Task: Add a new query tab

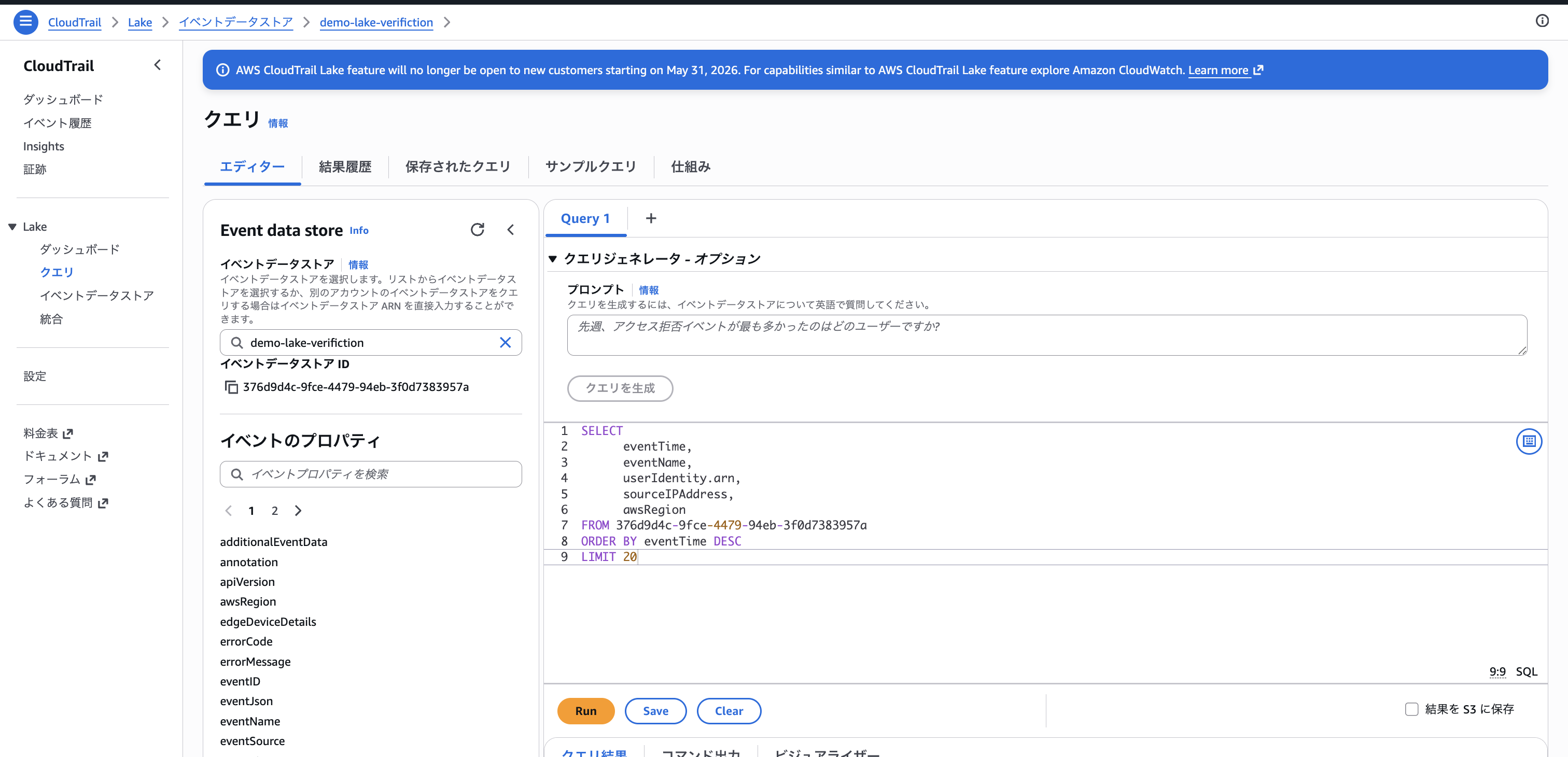Action: click(651, 218)
